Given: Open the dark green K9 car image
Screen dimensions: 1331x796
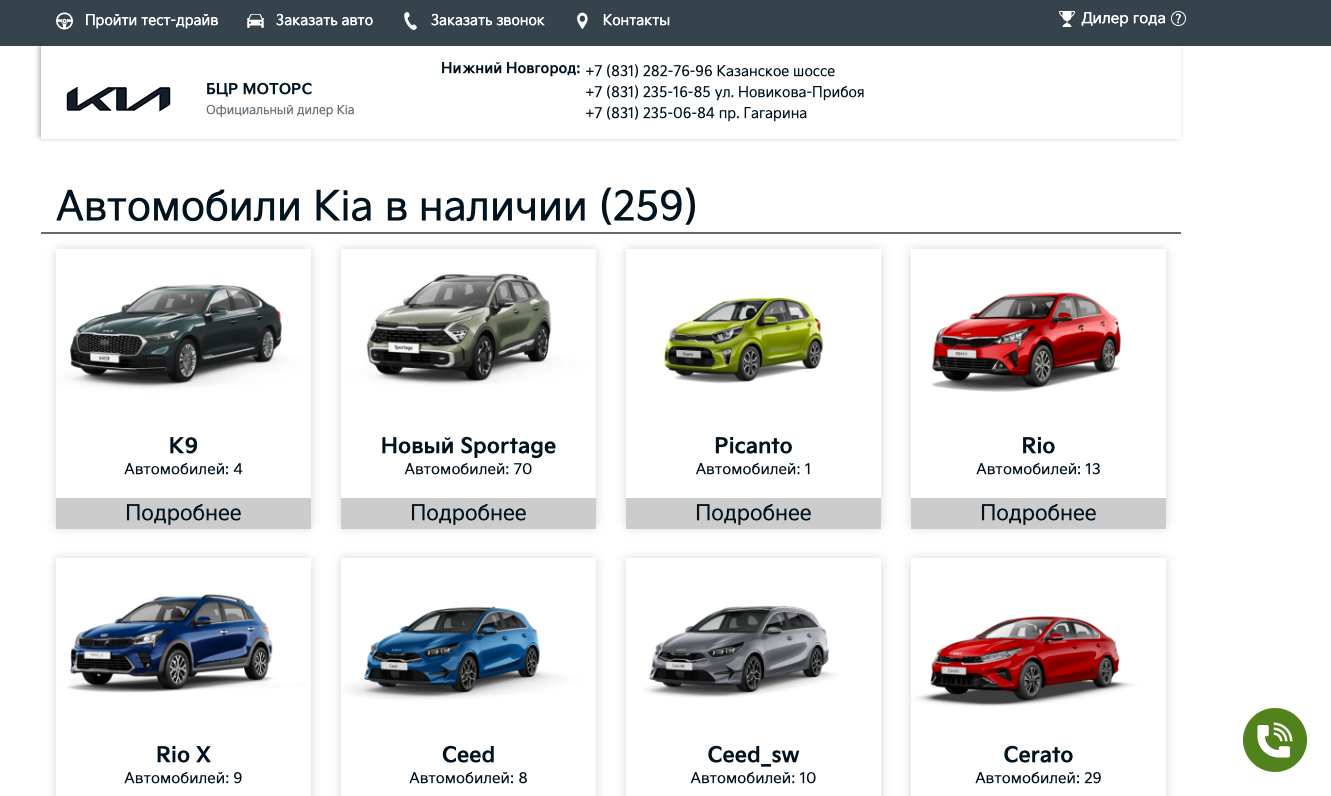Looking at the screenshot, I should [183, 333].
